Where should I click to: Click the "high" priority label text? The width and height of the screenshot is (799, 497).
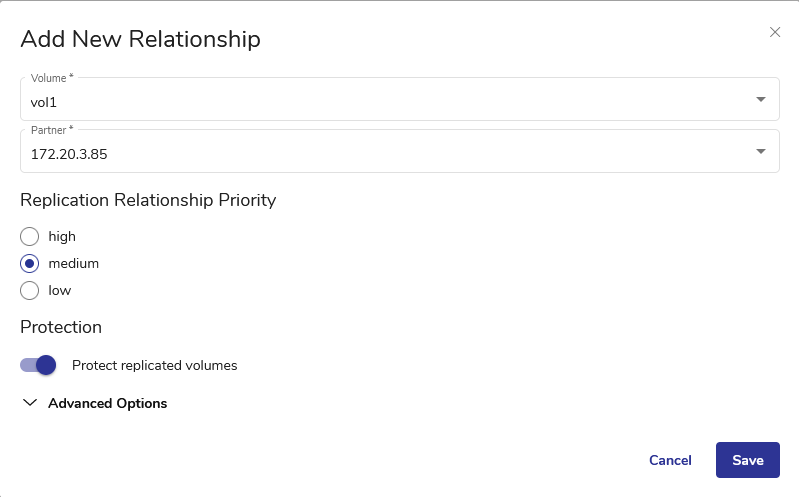[x=62, y=237]
